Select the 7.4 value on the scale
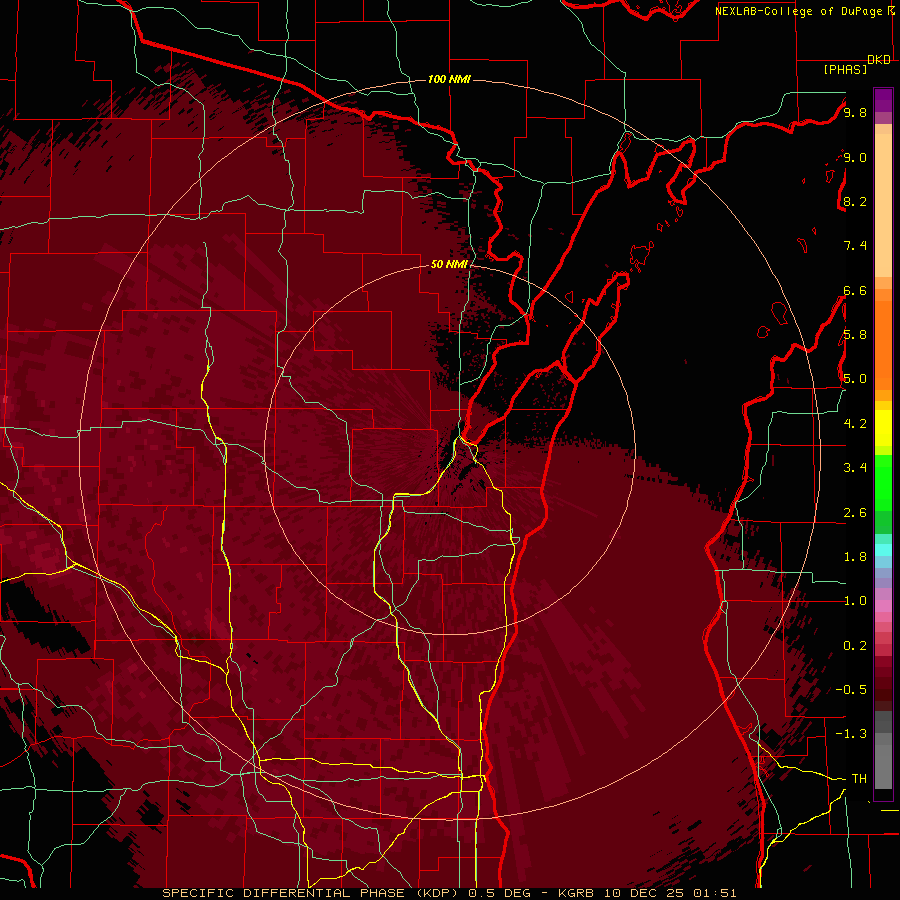This screenshot has width=900, height=900. (855, 246)
